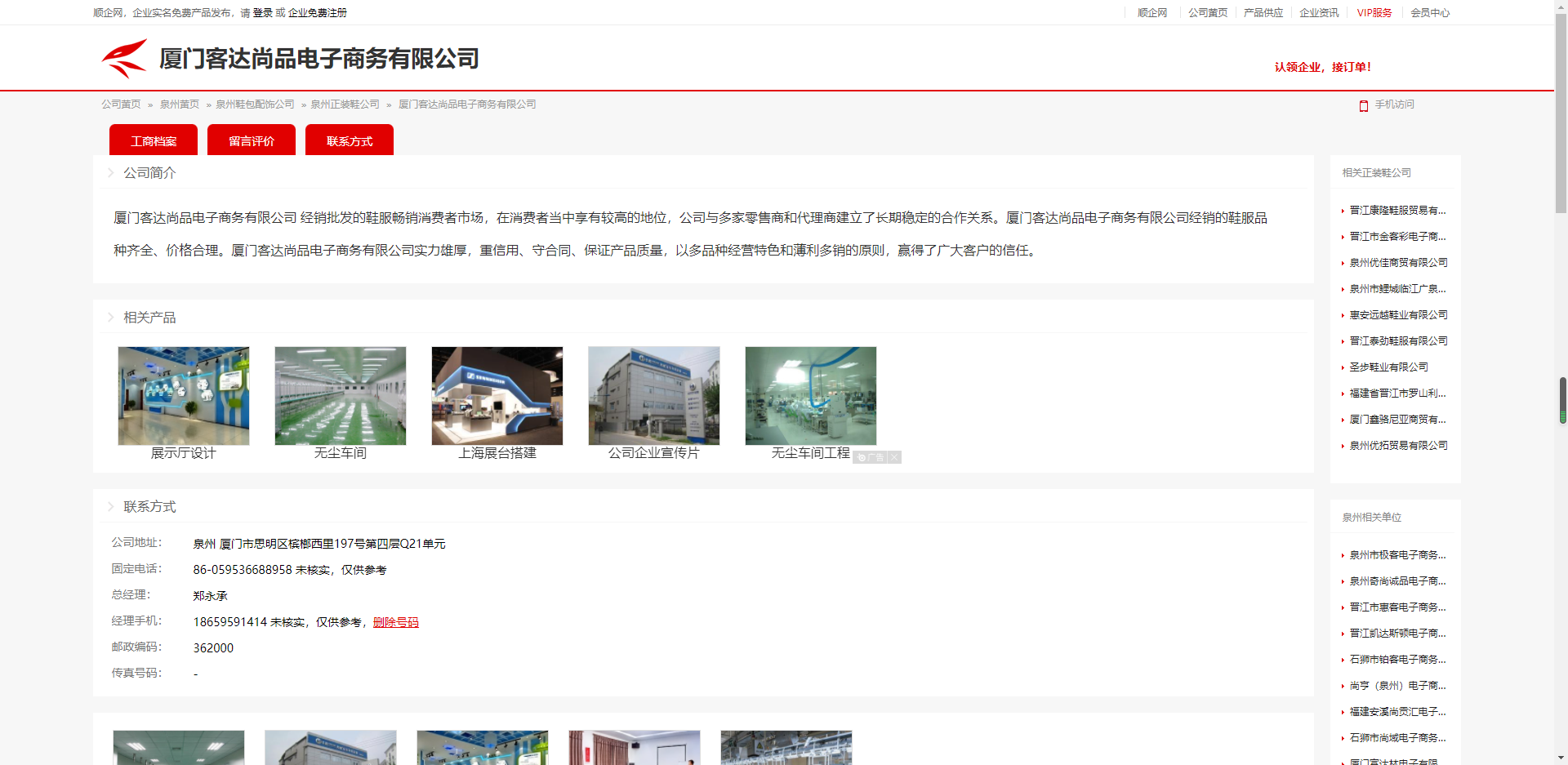Open 晋江凯达斯顿电子商... link
1568x765 pixels.
(1397, 634)
